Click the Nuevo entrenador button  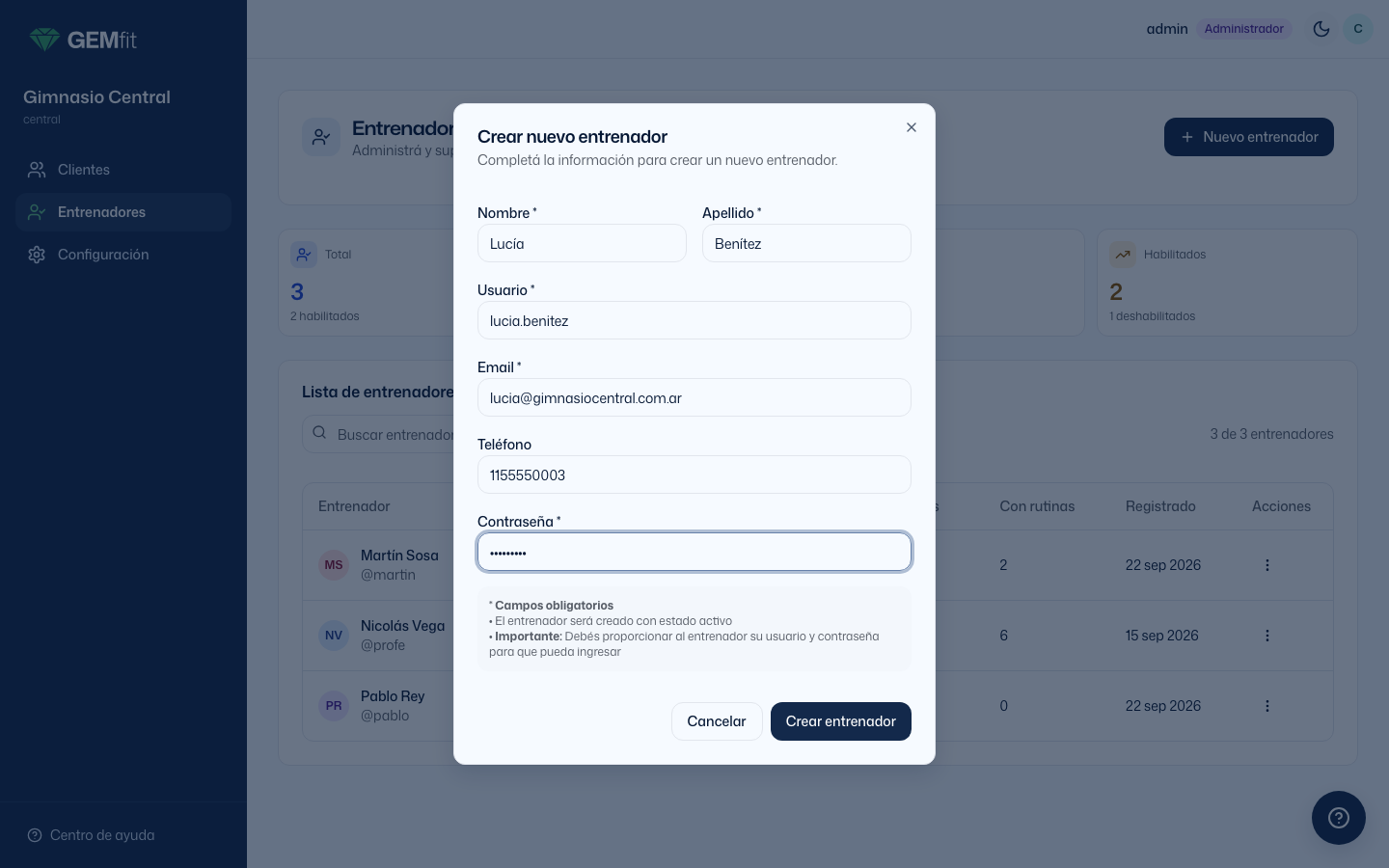click(x=1249, y=137)
